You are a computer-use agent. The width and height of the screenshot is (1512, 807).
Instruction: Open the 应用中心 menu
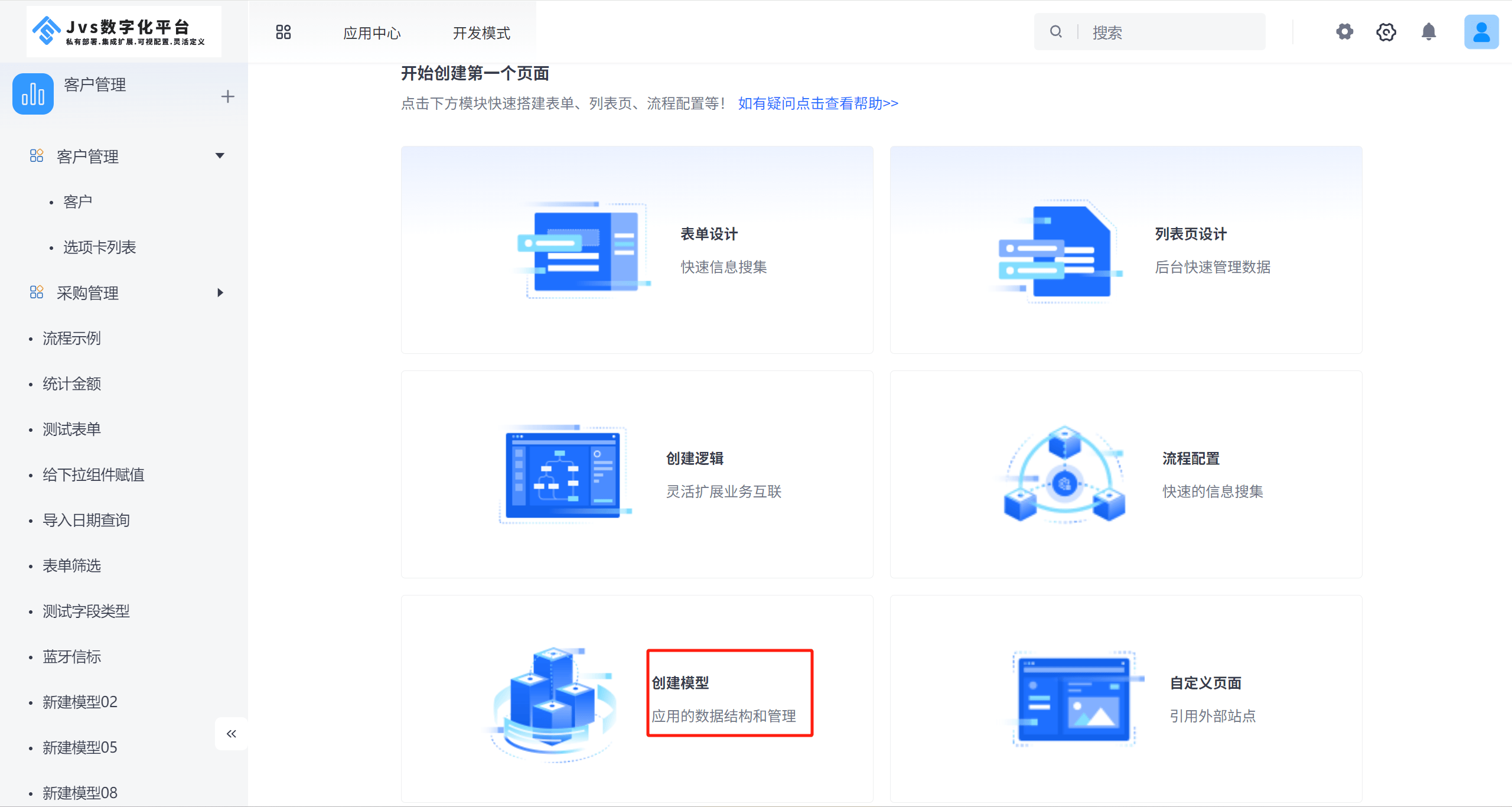372,33
